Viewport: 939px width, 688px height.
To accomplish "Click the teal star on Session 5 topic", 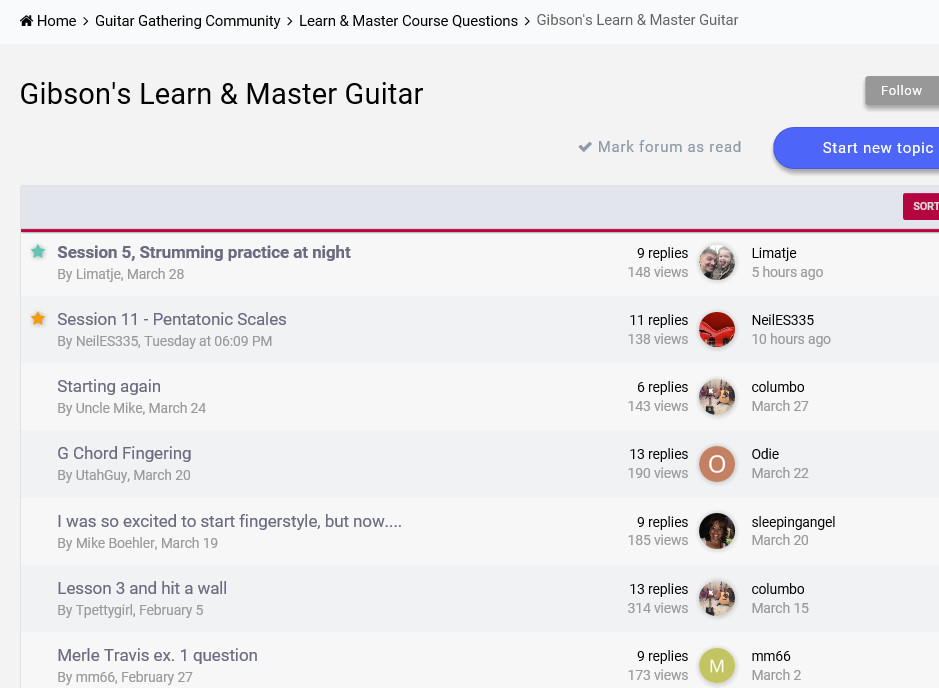I will 38,251.
